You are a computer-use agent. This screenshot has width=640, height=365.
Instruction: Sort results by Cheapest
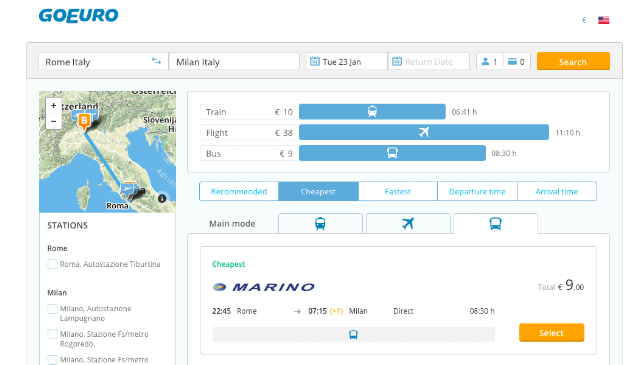[318, 191]
